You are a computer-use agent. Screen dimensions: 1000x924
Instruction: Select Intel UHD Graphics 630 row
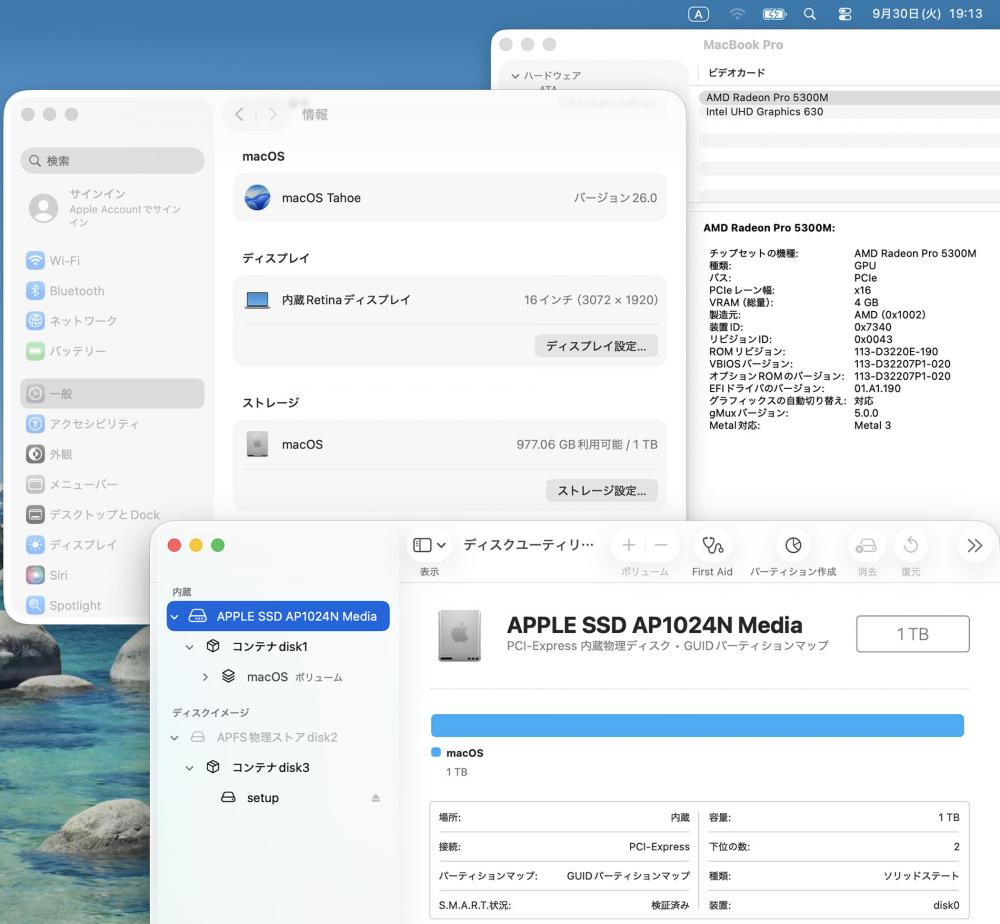pos(765,112)
